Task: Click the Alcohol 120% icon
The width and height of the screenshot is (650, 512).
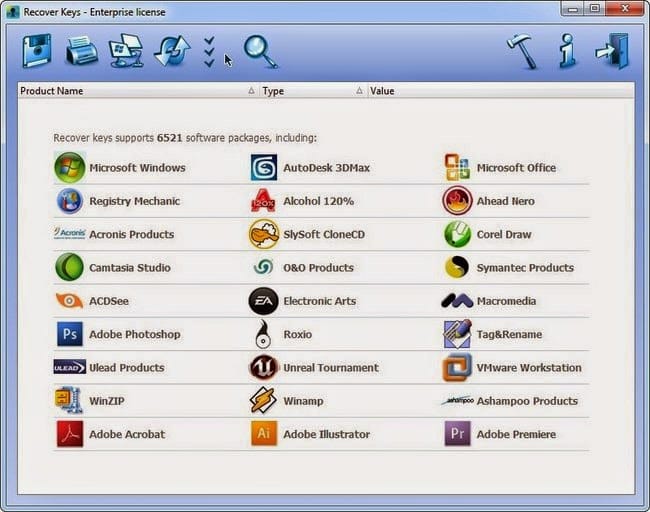Action: [263, 201]
